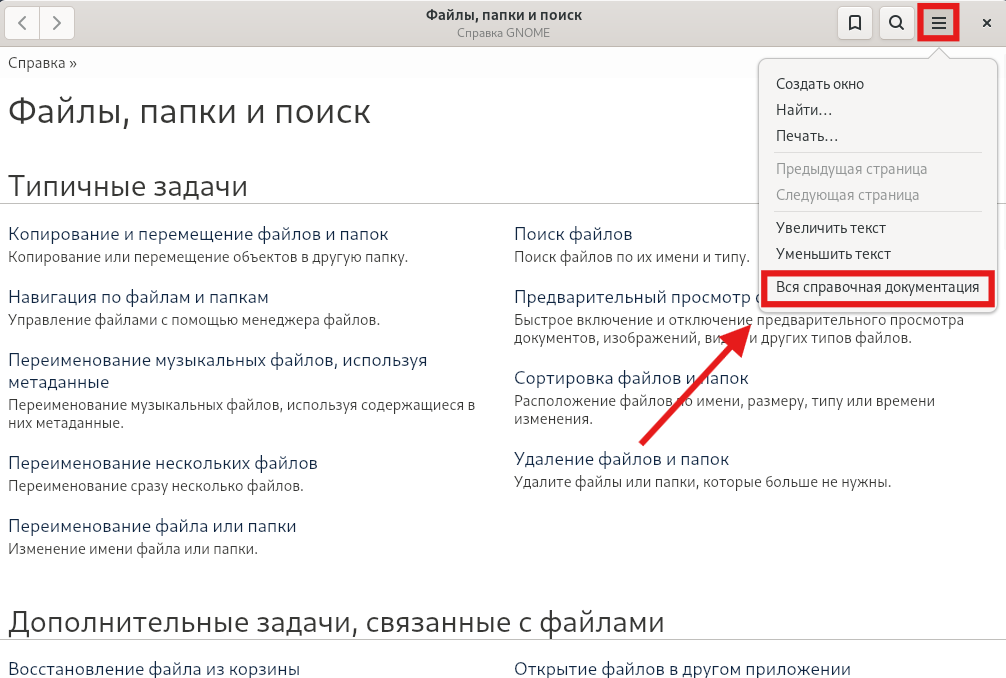Close the hamburger menu button

click(x=938, y=23)
